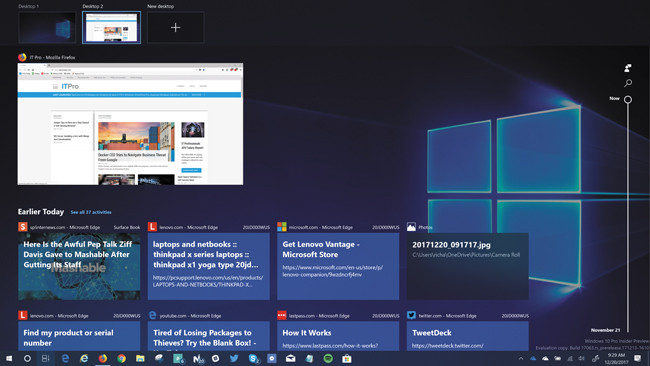Open the 20171220_091717.jpg photo activity

(x=468, y=266)
